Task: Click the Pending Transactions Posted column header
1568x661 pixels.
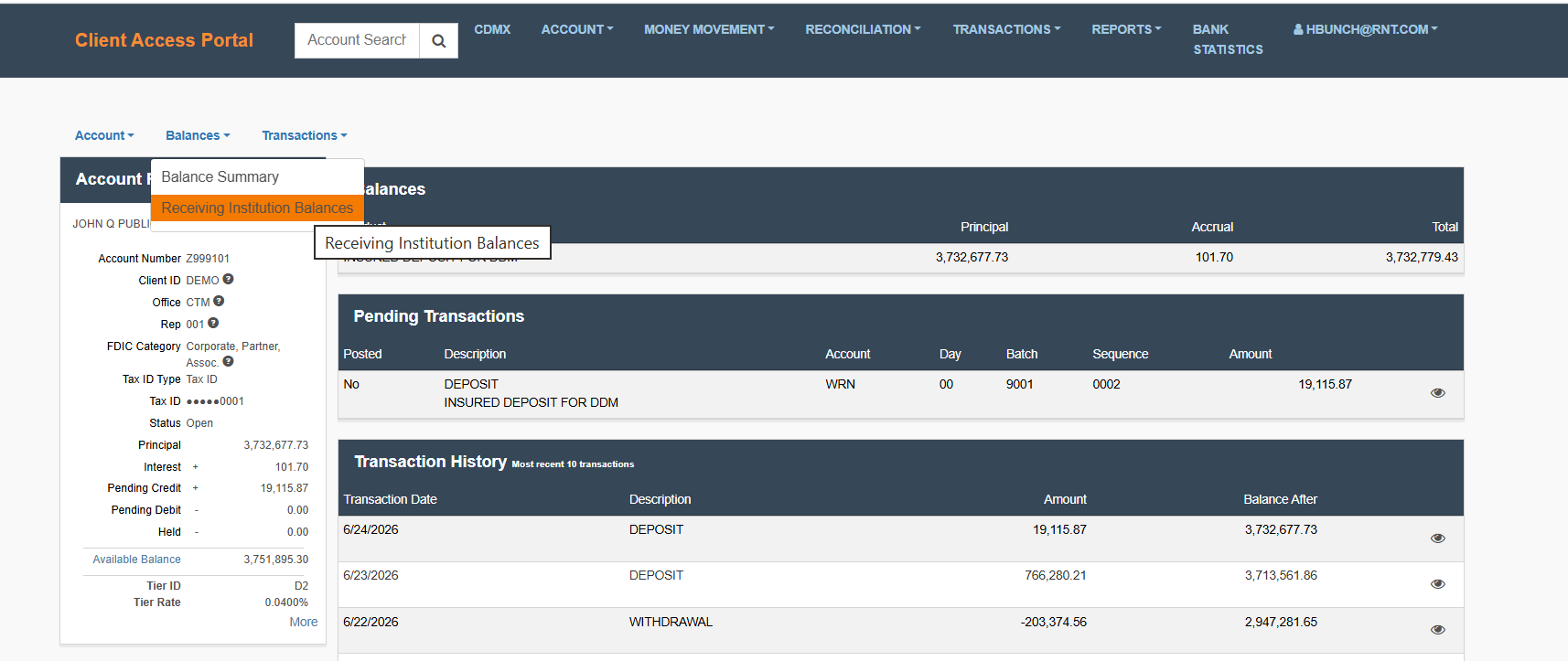Action: click(362, 354)
